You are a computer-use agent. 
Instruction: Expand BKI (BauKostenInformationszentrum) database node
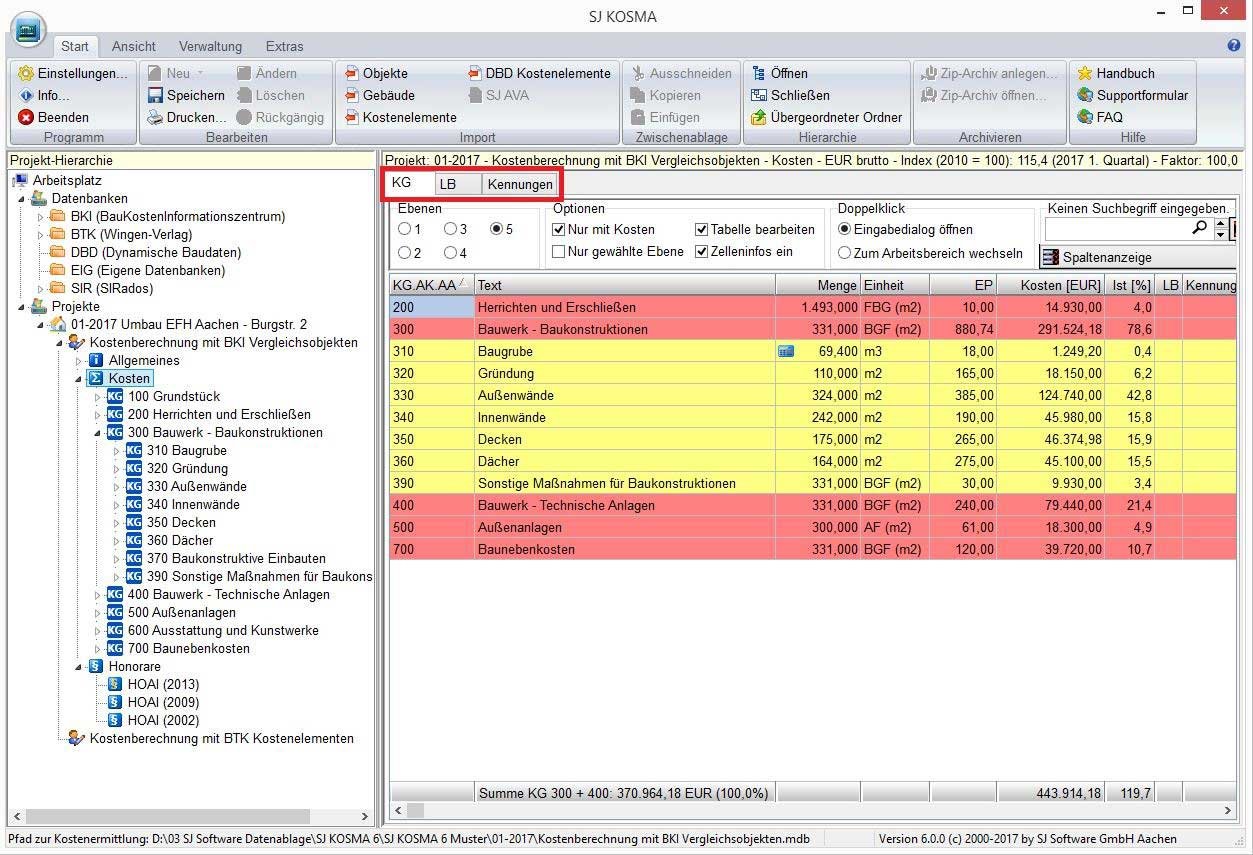40,216
